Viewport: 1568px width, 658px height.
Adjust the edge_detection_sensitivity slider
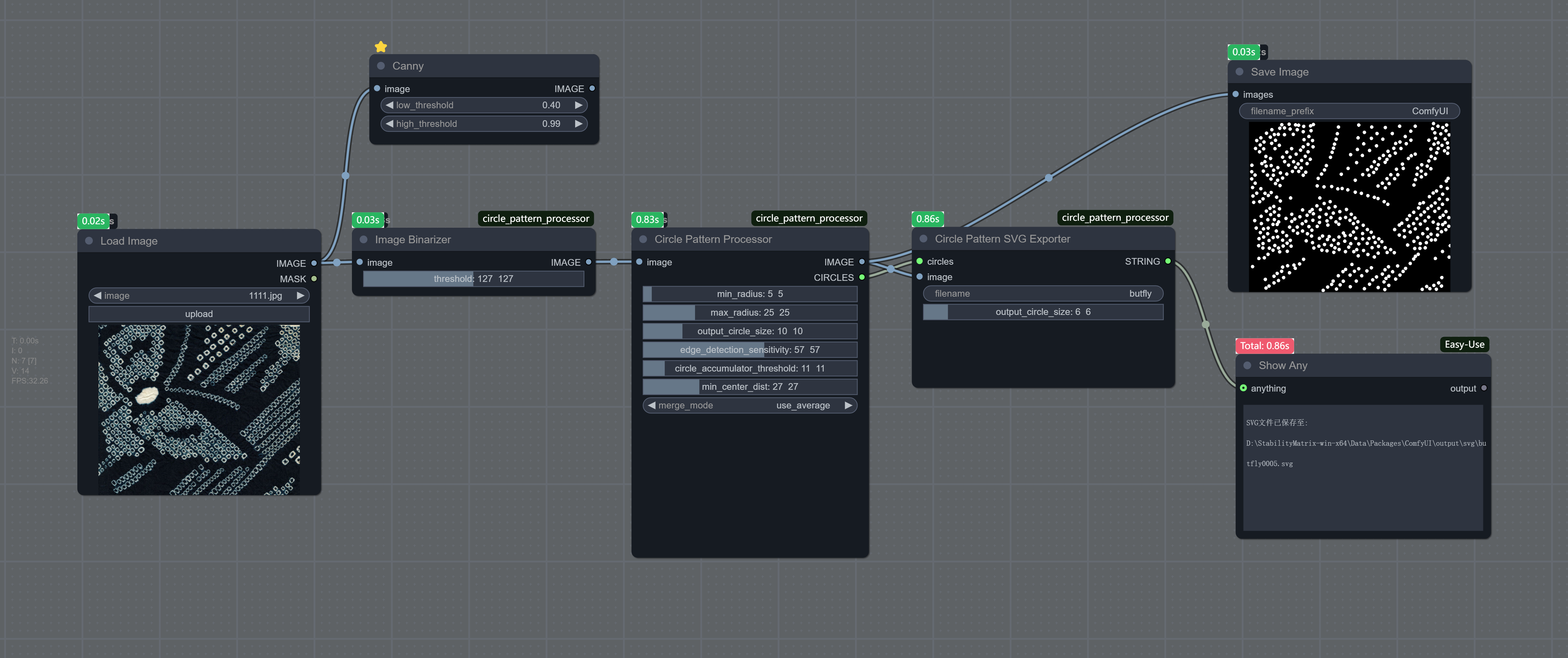coord(750,349)
